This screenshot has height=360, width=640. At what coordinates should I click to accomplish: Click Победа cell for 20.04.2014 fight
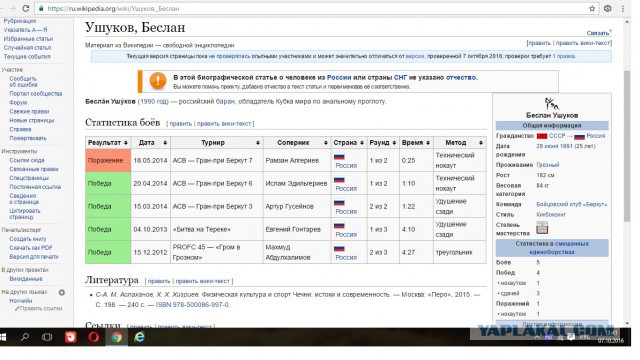(108, 183)
